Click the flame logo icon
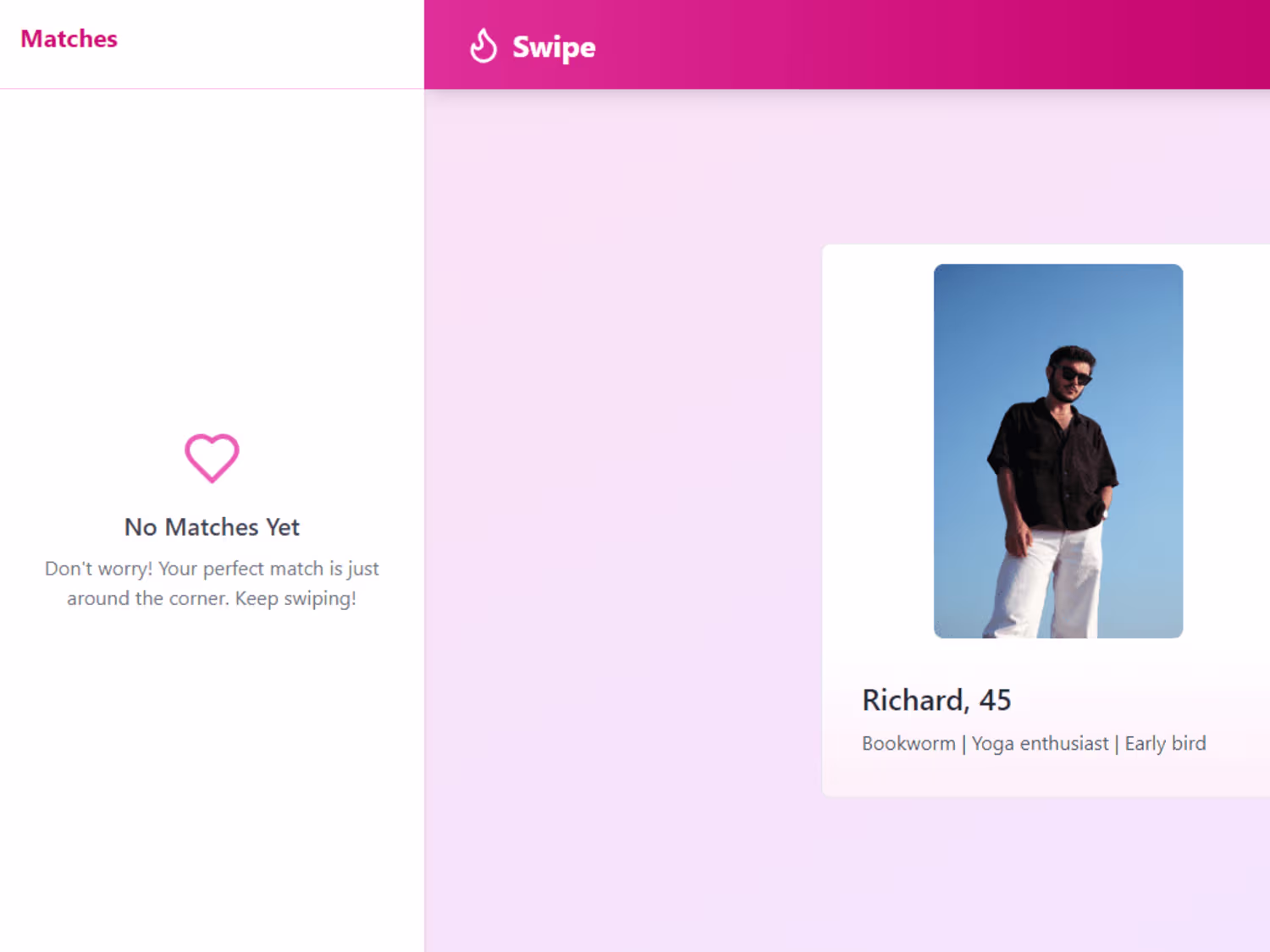 (483, 46)
